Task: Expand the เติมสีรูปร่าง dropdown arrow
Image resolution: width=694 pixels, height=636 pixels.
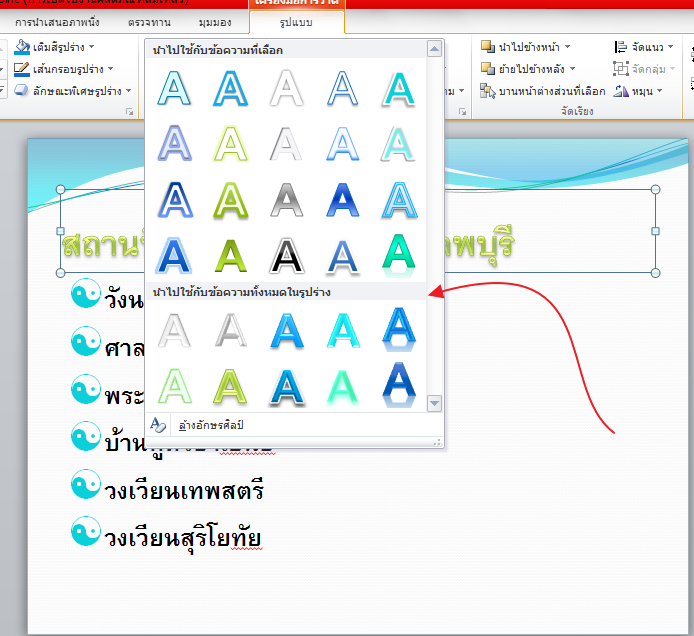Action: [x=92, y=46]
